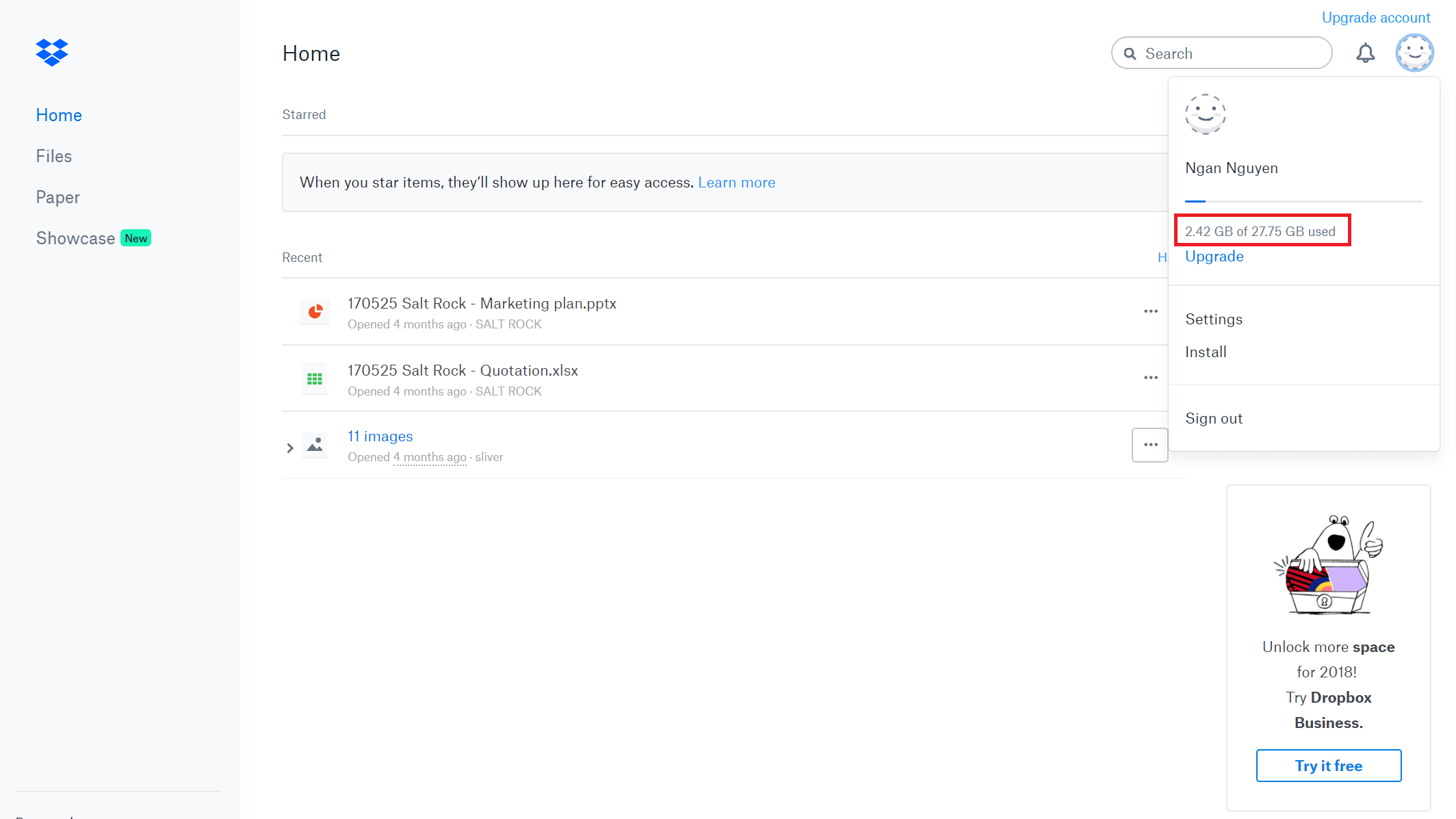Open the 11 images link
The image size is (1456, 819).
pyautogui.click(x=380, y=437)
